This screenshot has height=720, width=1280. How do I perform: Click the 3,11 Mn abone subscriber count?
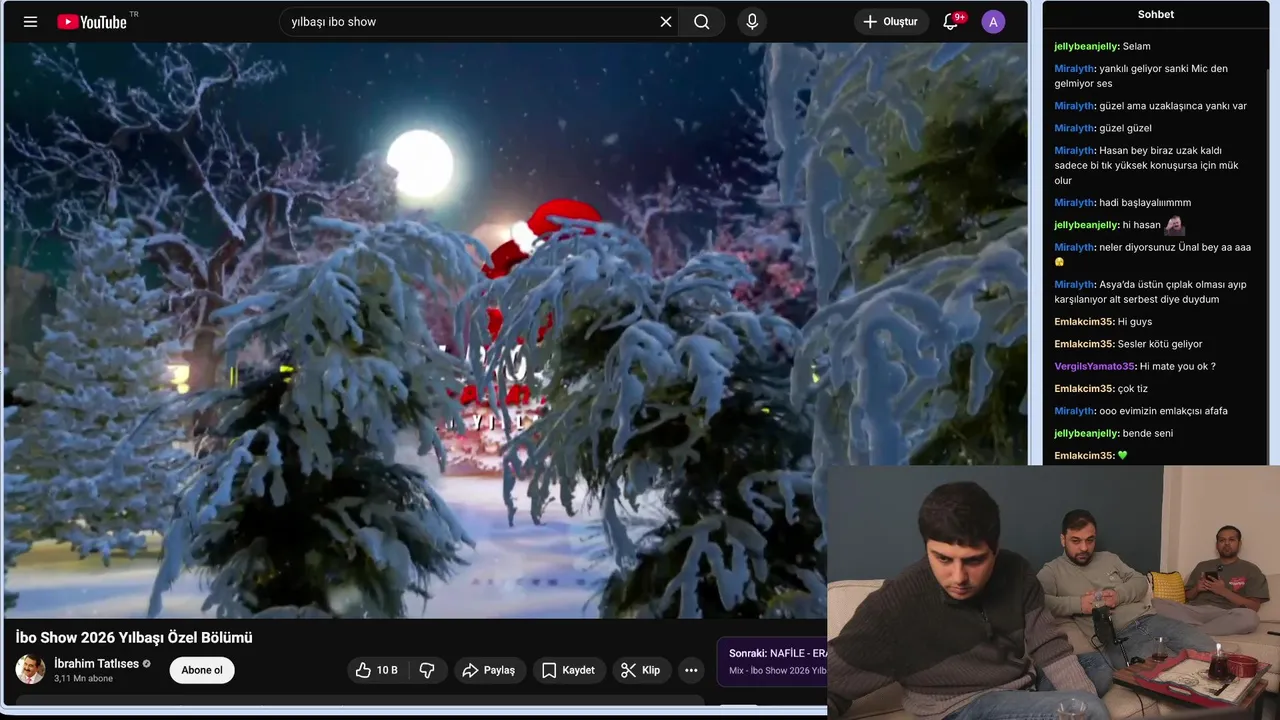[x=83, y=678]
